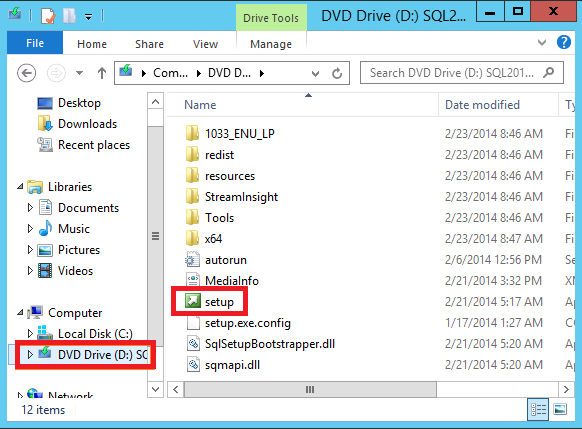
Task: Click navigation pane scroll down arrow
Action: [156, 389]
